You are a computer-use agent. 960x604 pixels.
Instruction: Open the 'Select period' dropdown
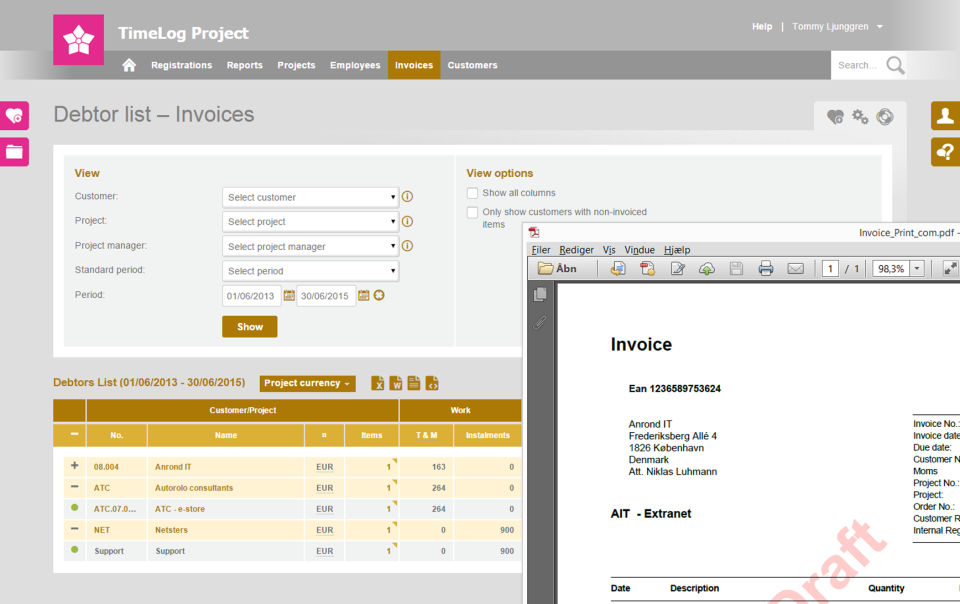(x=310, y=271)
